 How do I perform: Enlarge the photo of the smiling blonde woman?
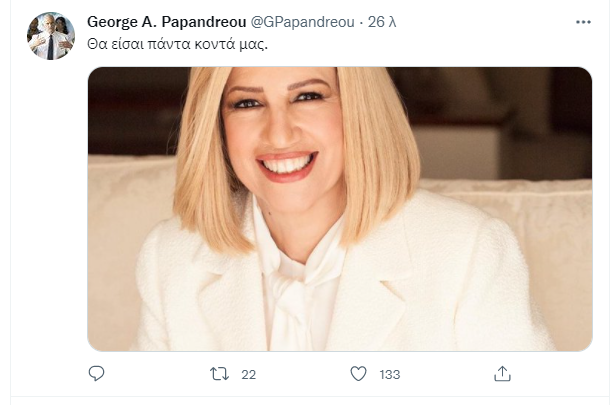[x=340, y=208]
